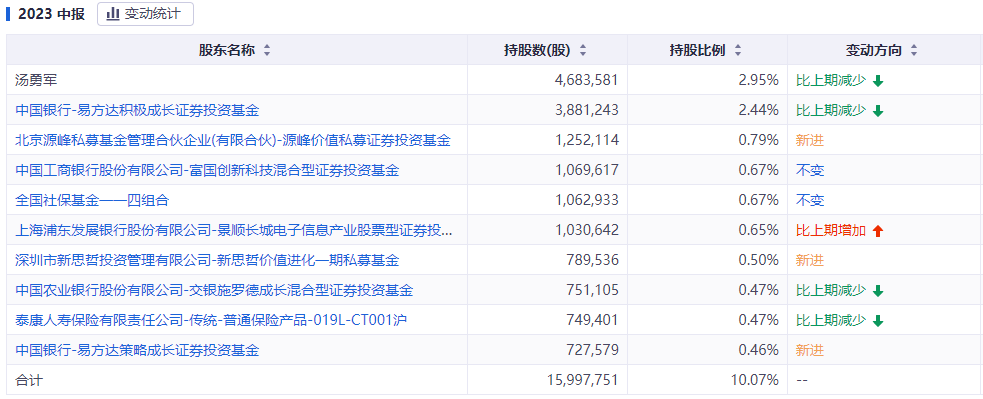Click green down arrow in 泰康人寿 row

[x=878, y=321]
